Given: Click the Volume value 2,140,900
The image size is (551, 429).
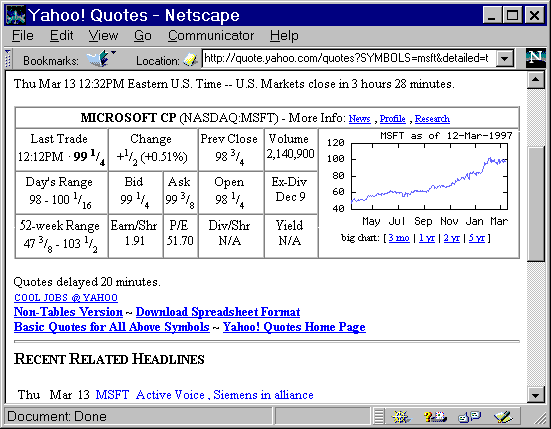Looking at the screenshot, I should pyautogui.click(x=290, y=154).
